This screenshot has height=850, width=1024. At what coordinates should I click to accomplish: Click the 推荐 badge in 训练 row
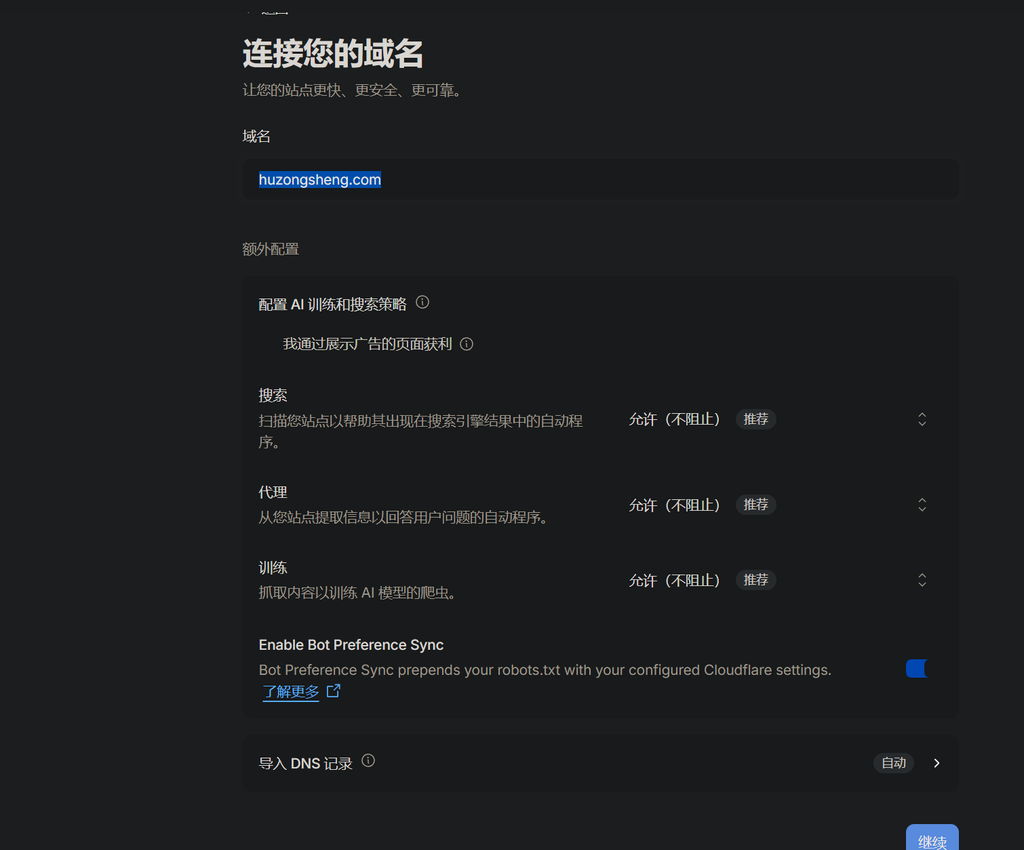pos(756,580)
